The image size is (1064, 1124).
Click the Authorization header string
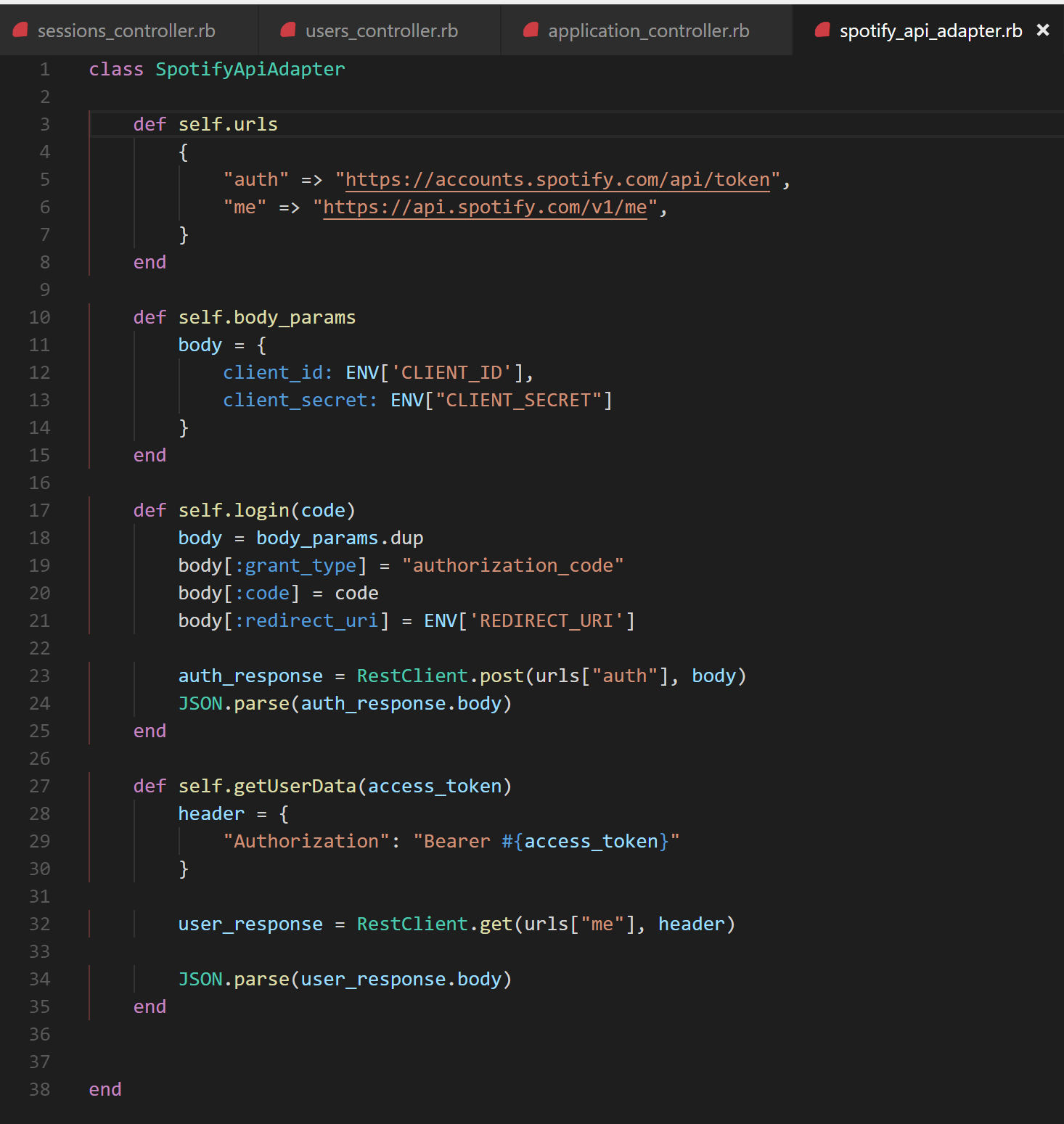coord(306,841)
